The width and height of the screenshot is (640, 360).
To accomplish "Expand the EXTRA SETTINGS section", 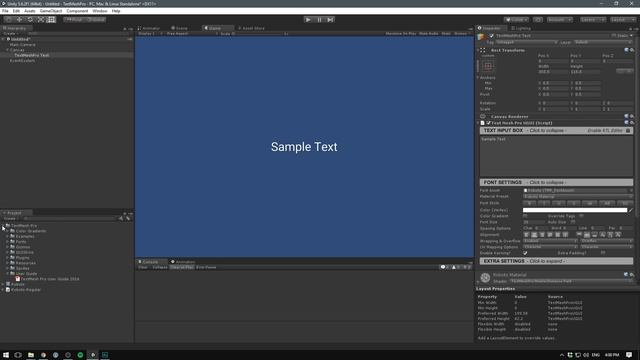I will click(x=556, y=261).
